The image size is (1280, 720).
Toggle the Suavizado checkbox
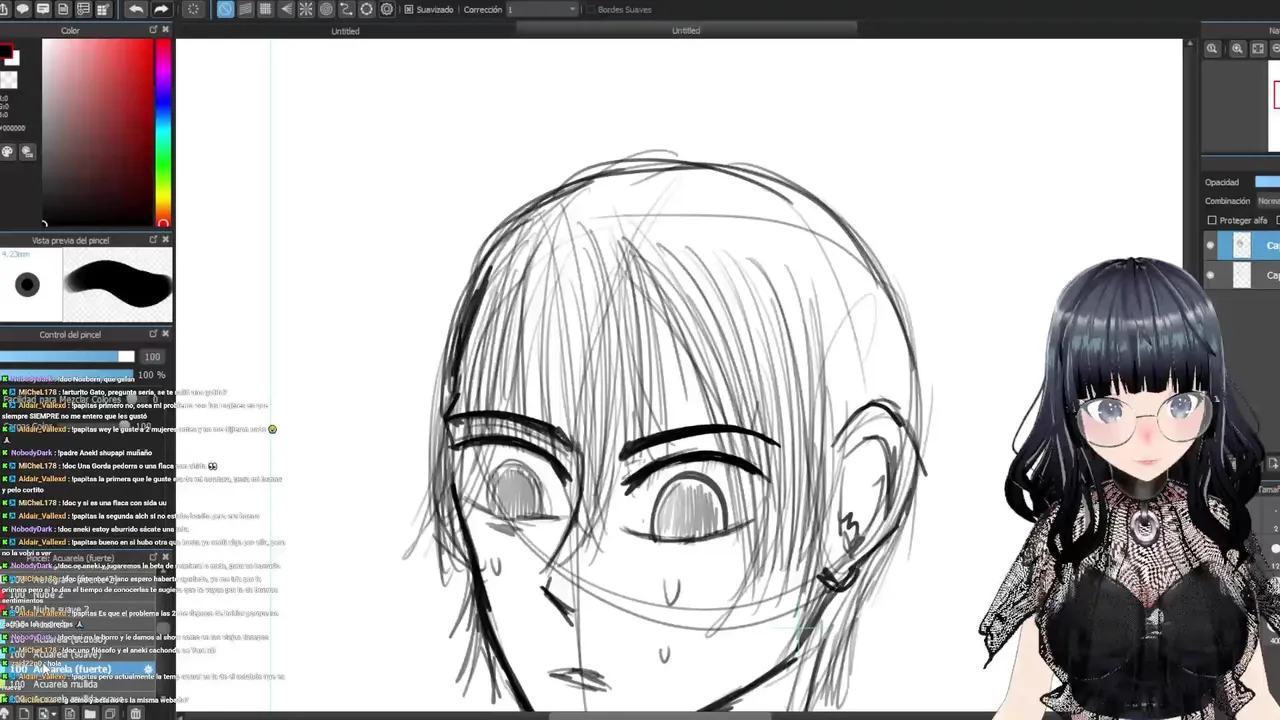click(408, 9)
